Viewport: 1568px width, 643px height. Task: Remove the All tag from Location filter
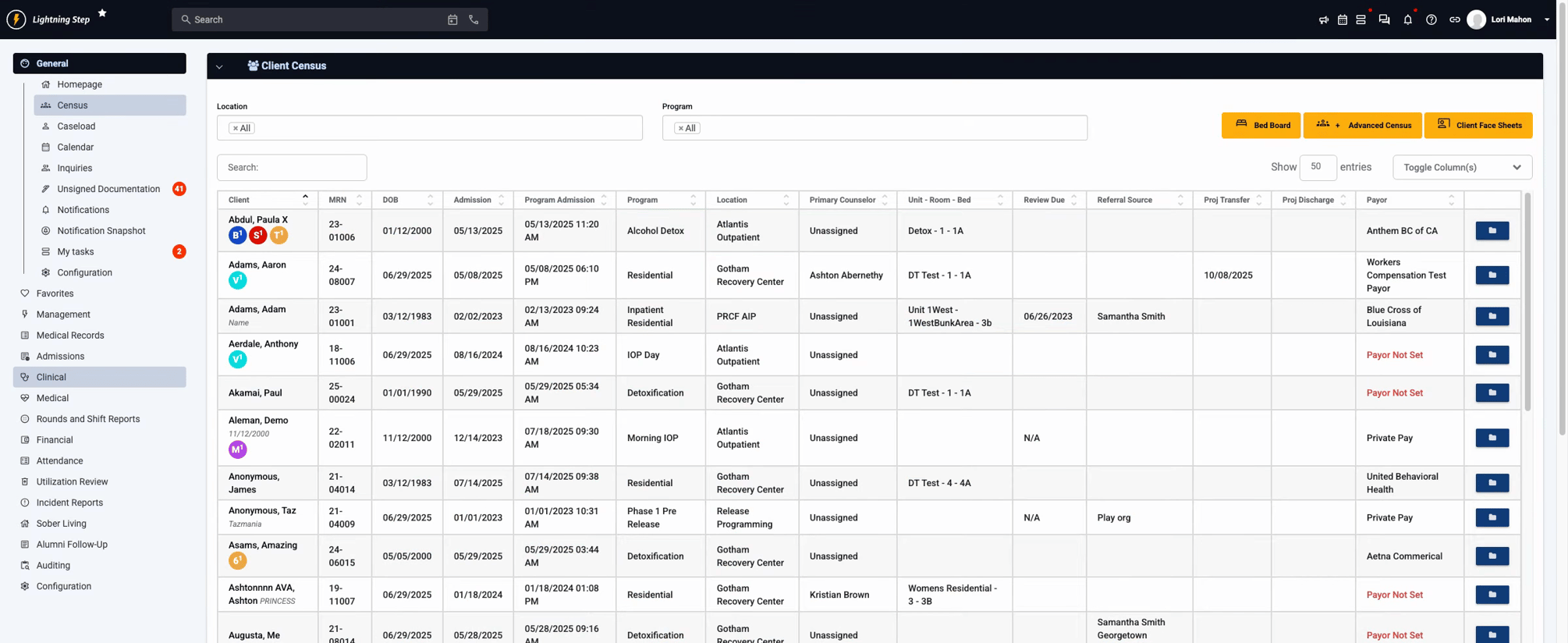coord(236,129)
